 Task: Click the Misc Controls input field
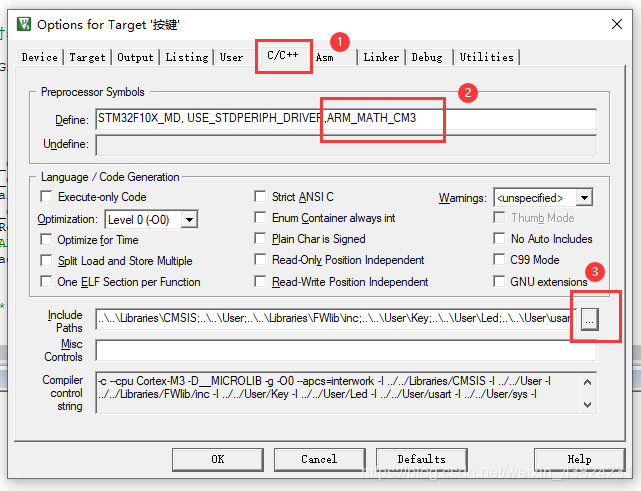[346, 350]
